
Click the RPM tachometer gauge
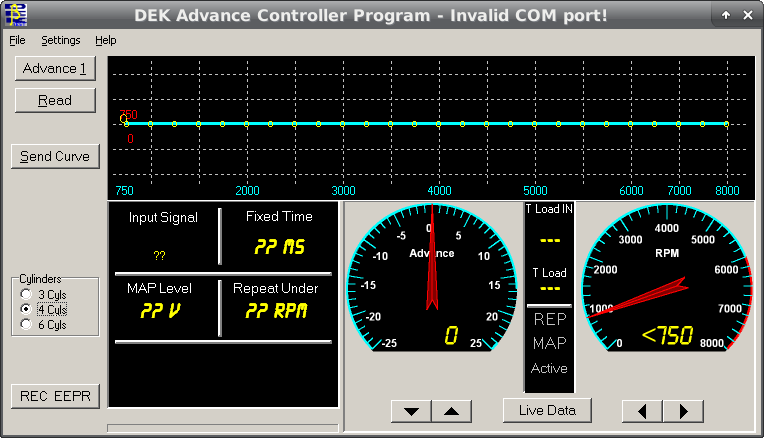pos(666,278)
